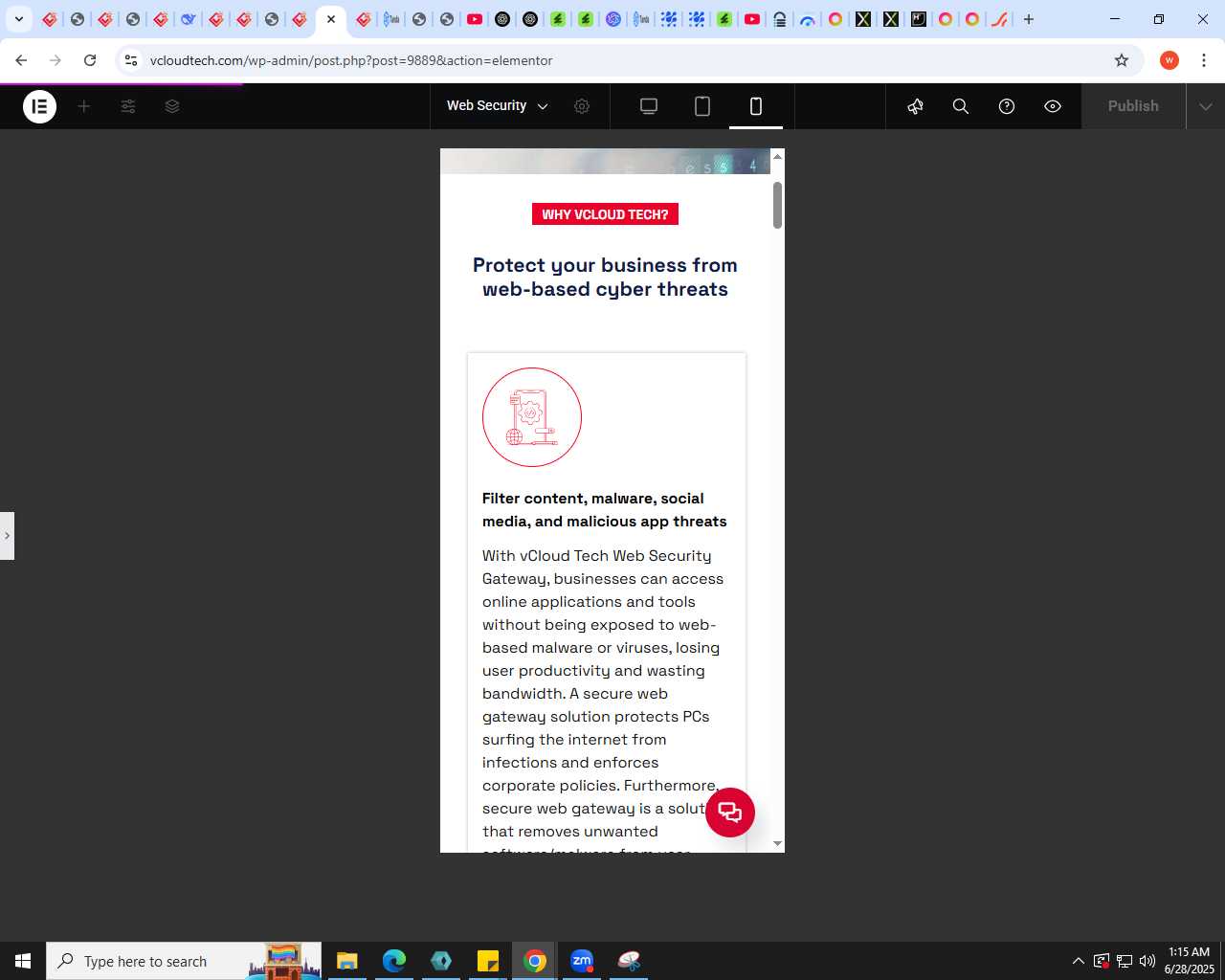Click the preview scrollbar thumb
This screenshot has width=1225, height=980.
[777, 205]
